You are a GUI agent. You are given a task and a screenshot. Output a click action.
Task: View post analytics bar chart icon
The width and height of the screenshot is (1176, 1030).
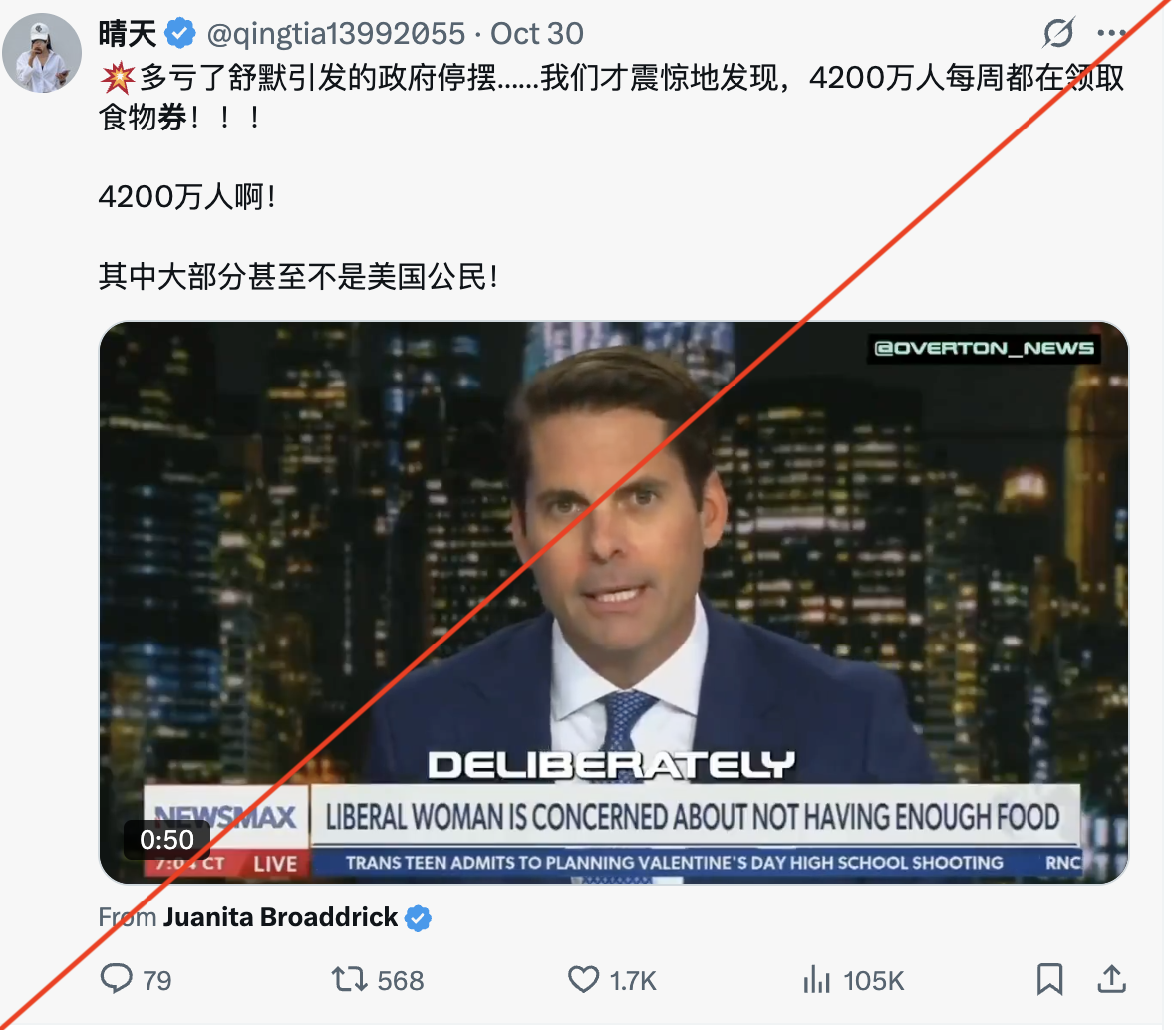coord(817,979)
